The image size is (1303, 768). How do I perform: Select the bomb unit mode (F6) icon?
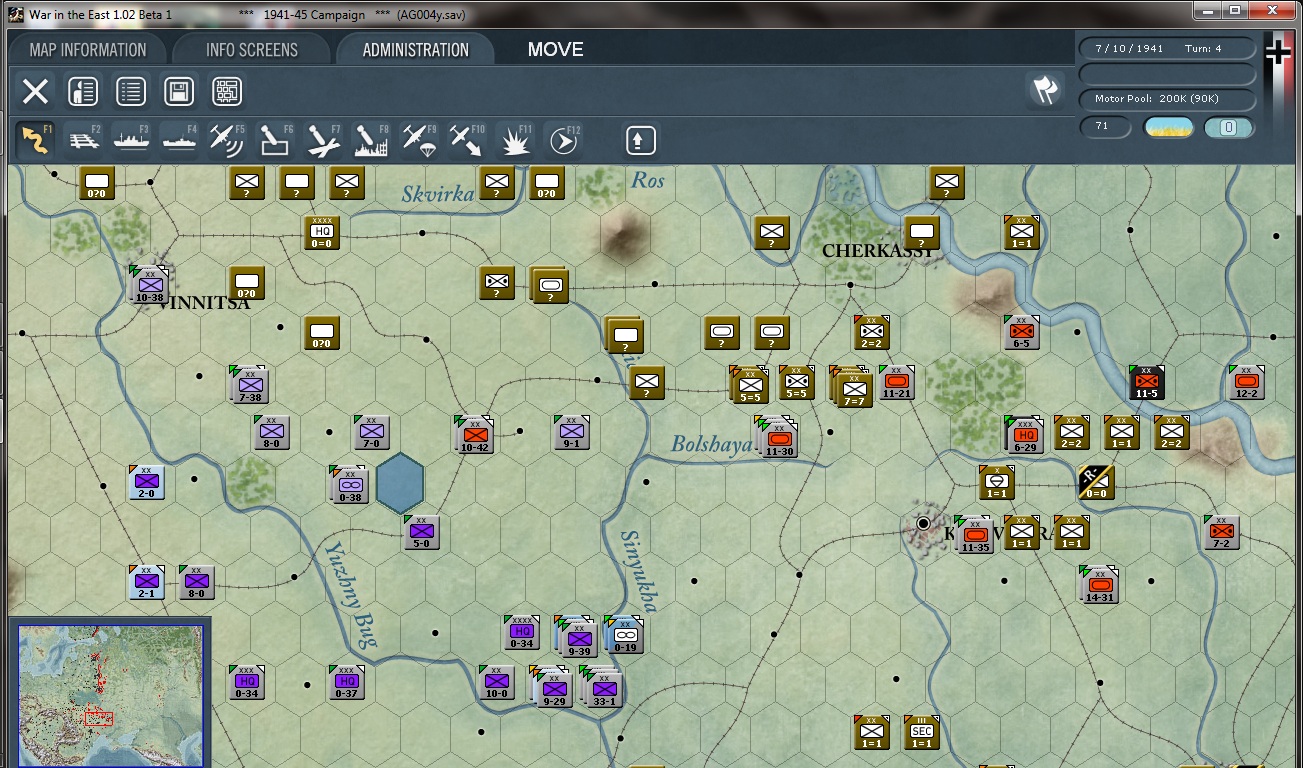(275, 140)
